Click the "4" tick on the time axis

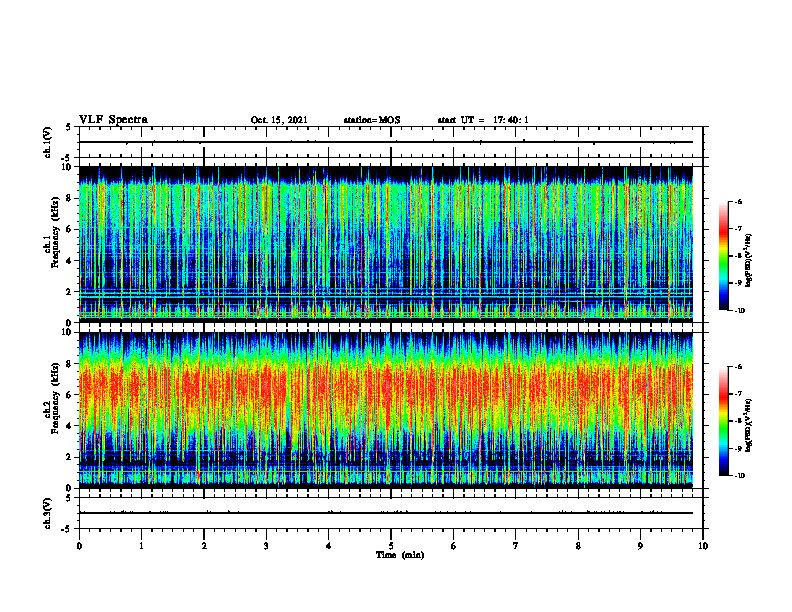point(329,546)
